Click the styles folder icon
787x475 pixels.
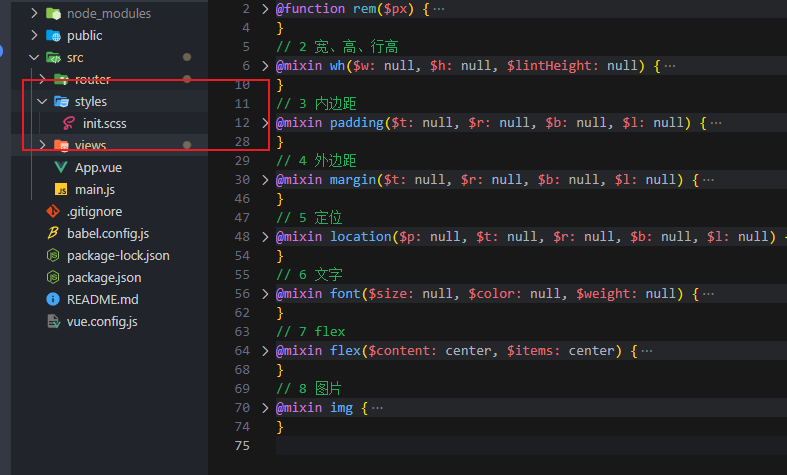click(x=61, y=101)
